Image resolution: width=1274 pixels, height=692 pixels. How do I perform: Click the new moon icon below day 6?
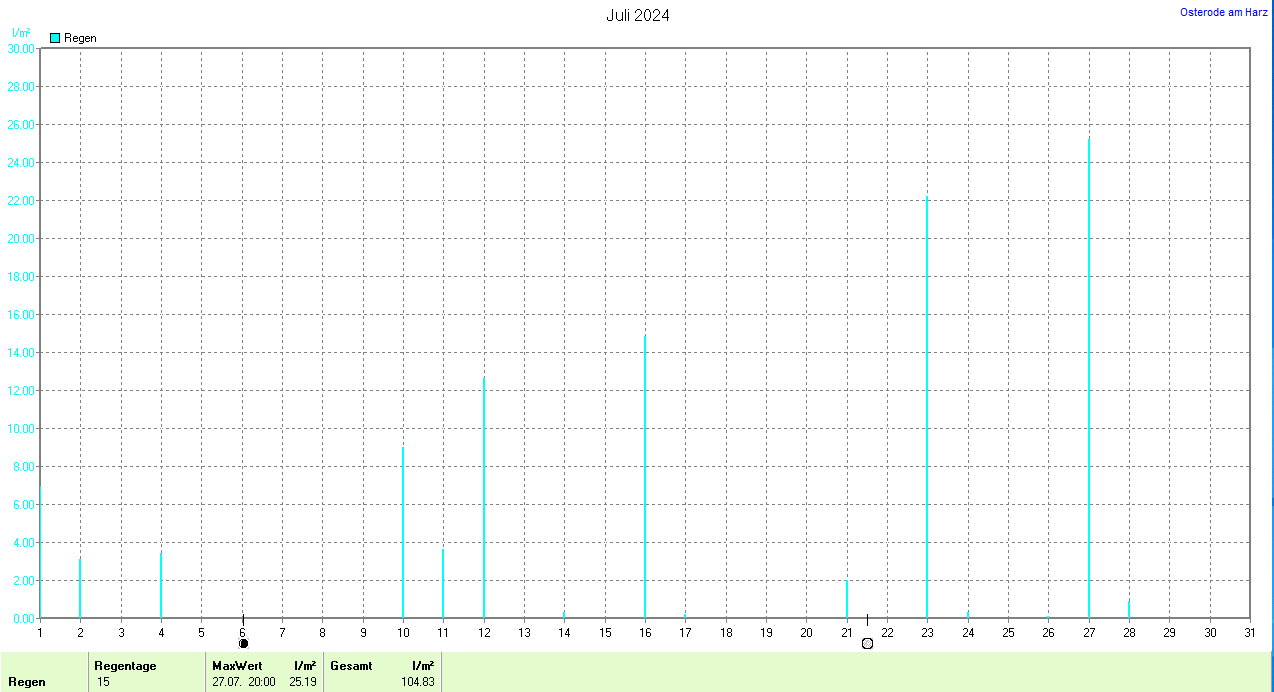click(243, 643)
